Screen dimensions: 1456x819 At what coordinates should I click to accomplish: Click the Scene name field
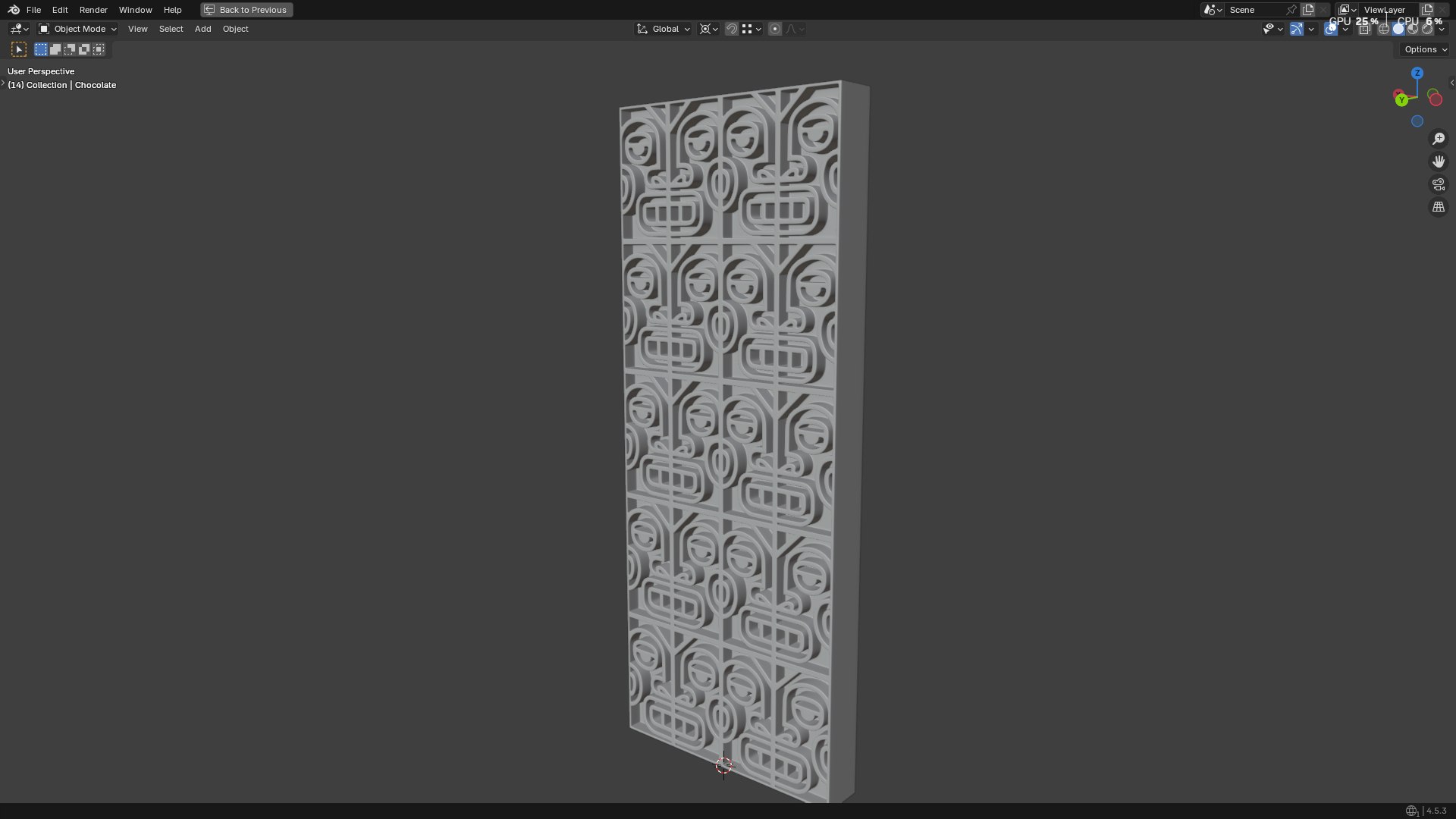1254,10
